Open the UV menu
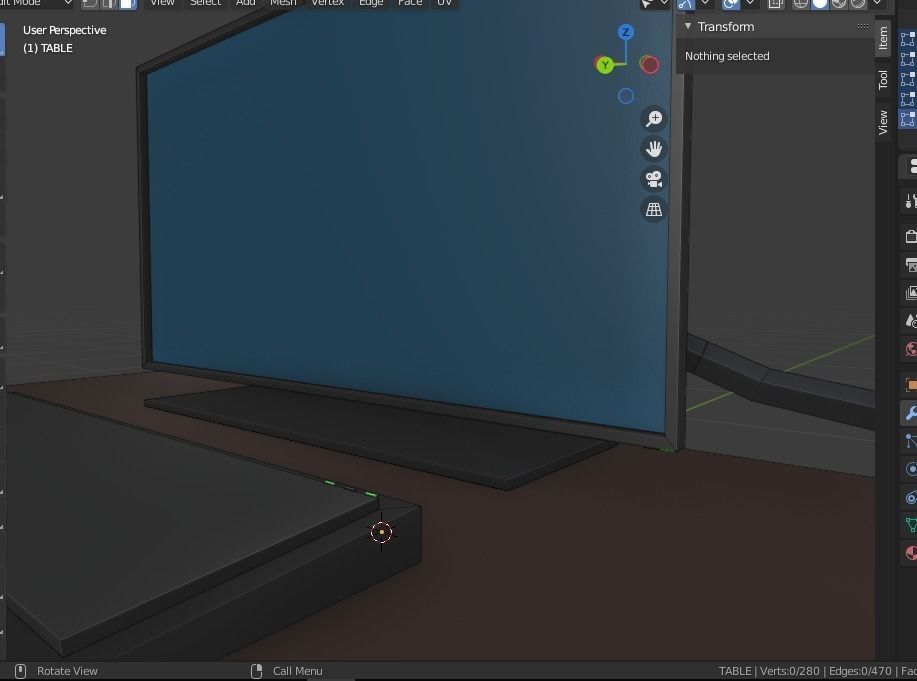 pos(444,3)
